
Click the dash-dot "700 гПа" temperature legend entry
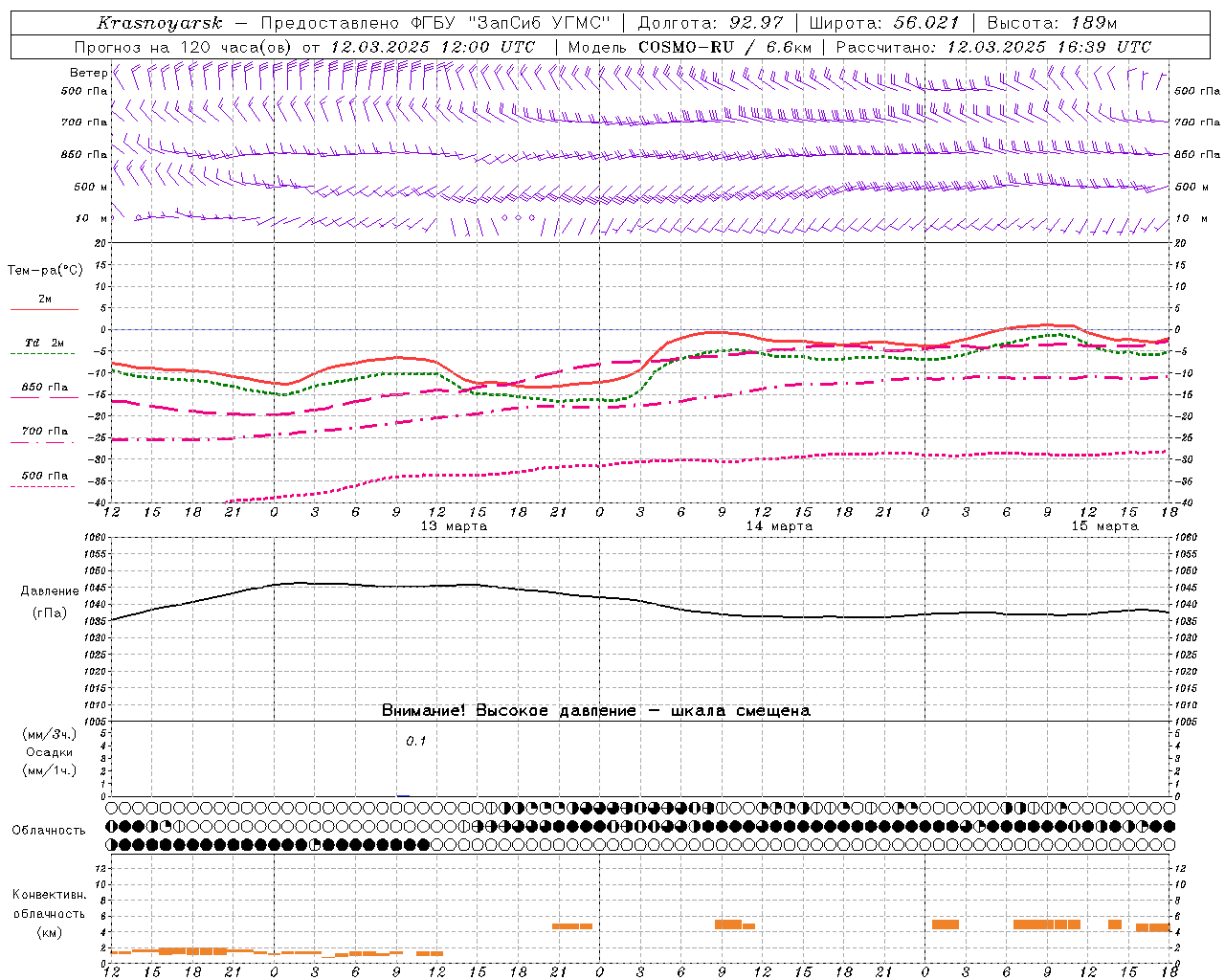[44, 435]
